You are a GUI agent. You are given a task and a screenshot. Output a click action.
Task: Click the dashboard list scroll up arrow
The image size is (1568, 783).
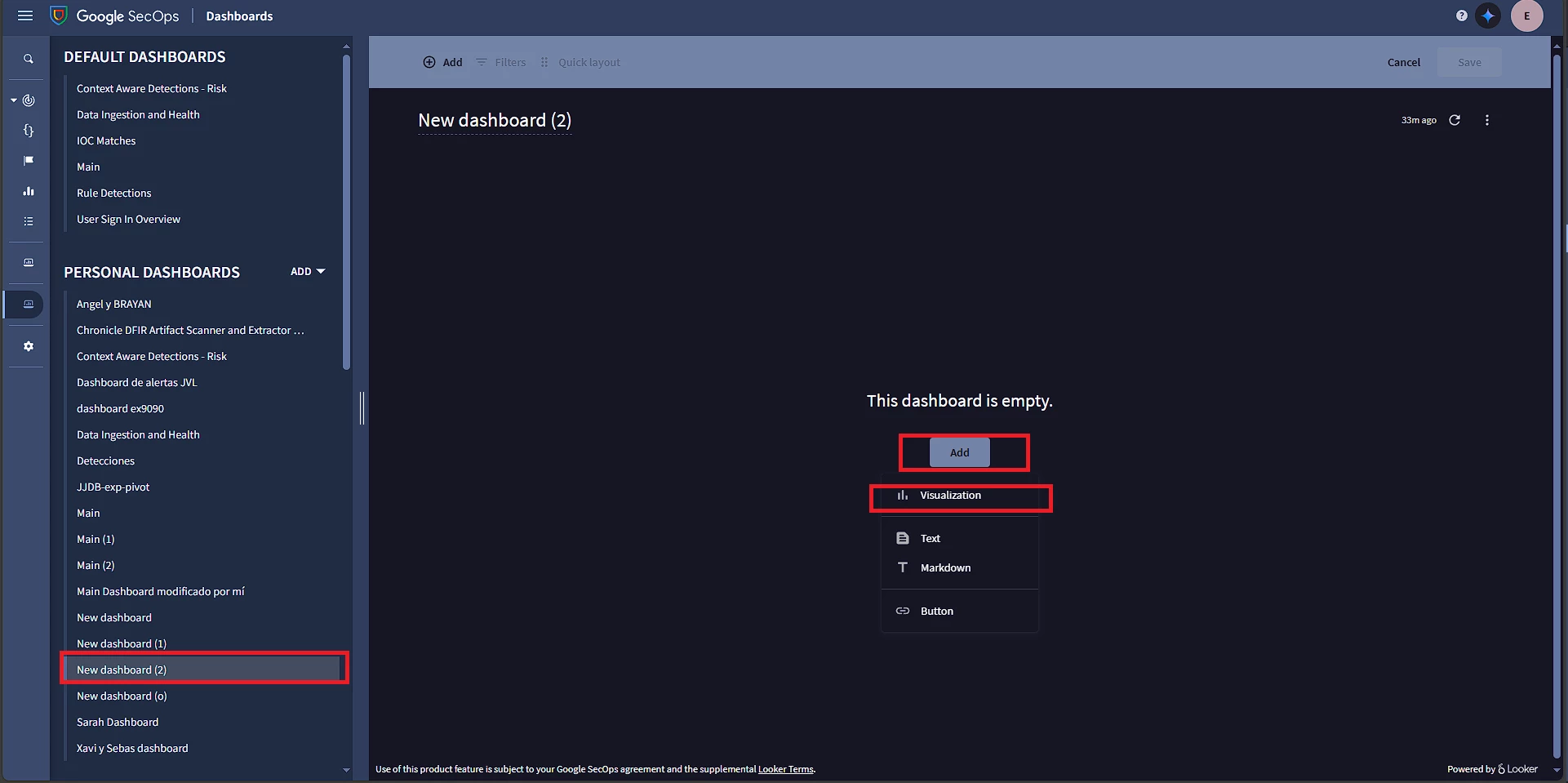click(346, 47)
